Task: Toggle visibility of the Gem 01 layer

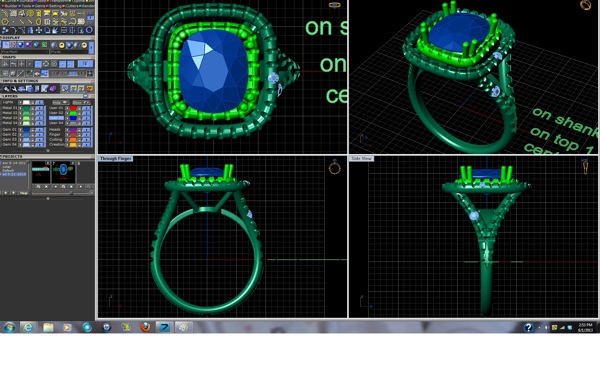Action: tap(20, 130)
